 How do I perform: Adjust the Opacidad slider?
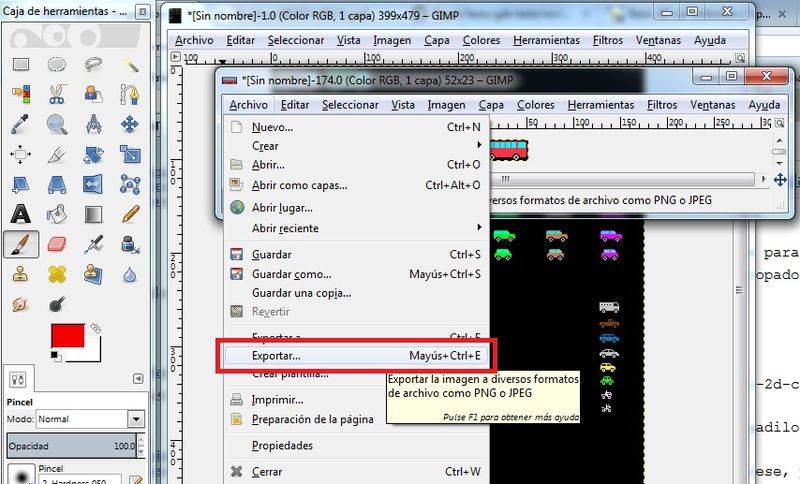tap(71, 446)
